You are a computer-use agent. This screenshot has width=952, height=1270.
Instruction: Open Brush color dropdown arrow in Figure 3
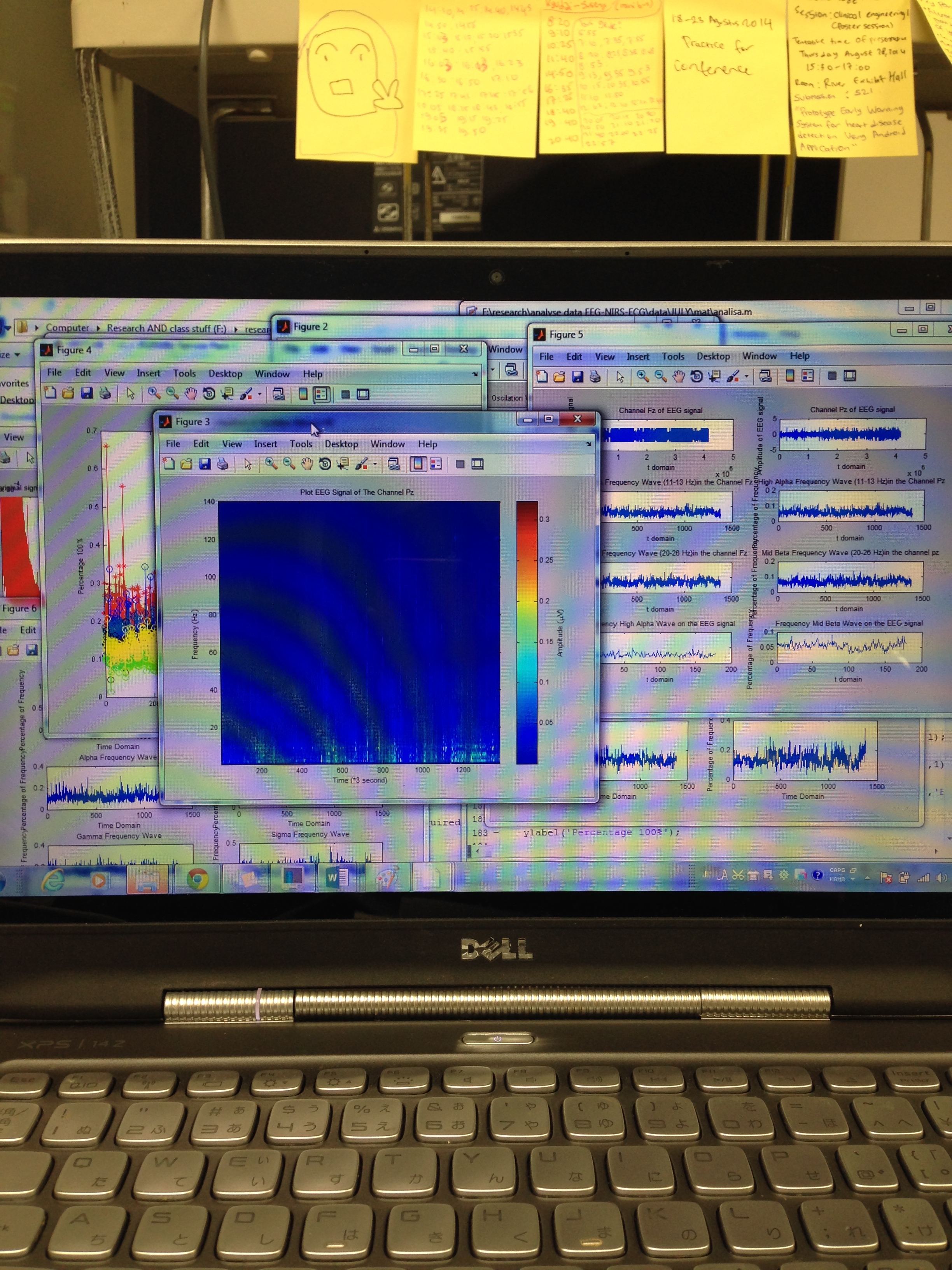click(x=375, y=464)
